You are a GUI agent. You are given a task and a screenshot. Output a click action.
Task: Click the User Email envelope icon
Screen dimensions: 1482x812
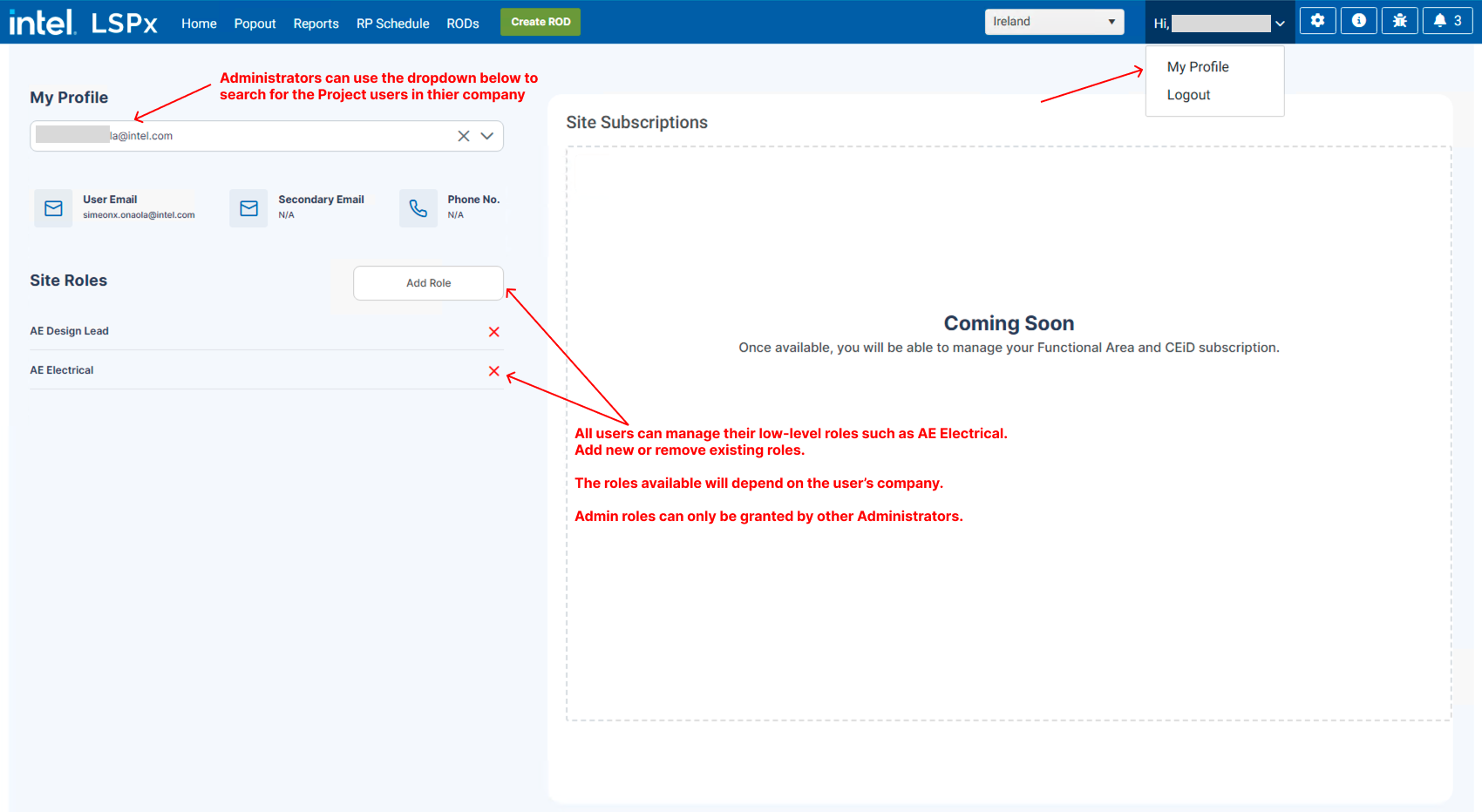pyautogui.click(x=53, y=208)
